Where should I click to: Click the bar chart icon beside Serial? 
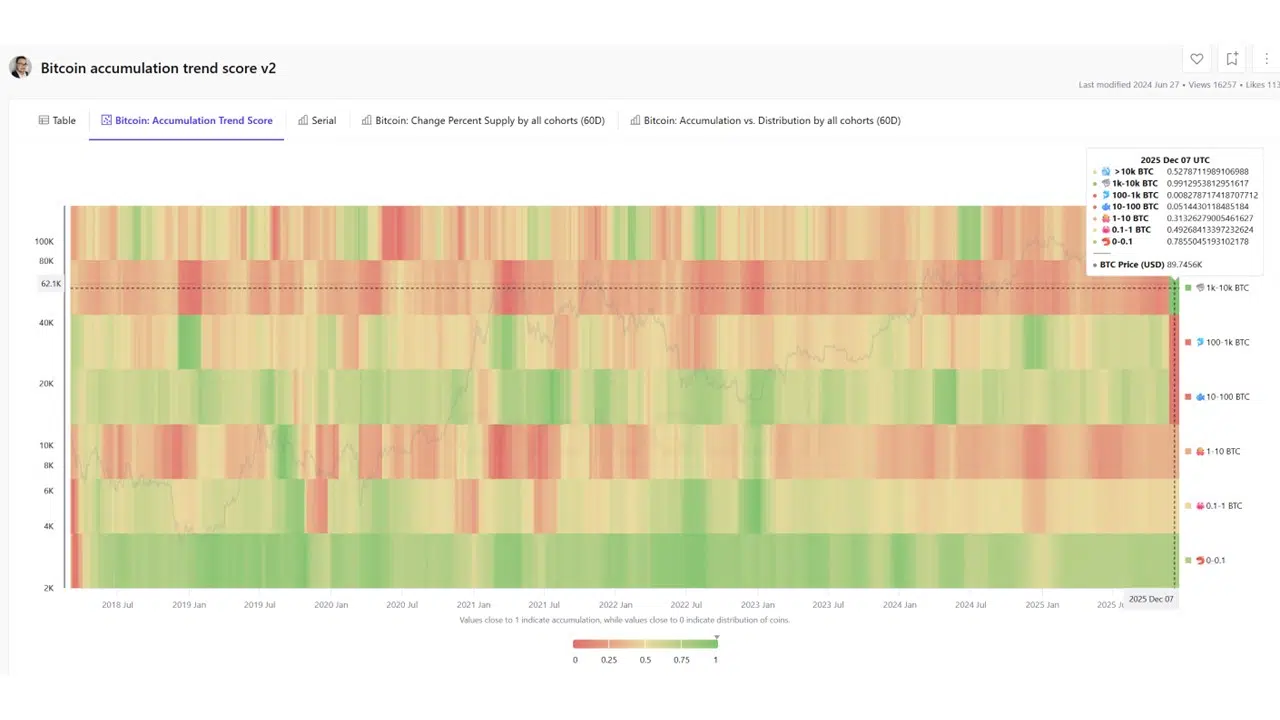pyautogui.click(x=303, y=120)
